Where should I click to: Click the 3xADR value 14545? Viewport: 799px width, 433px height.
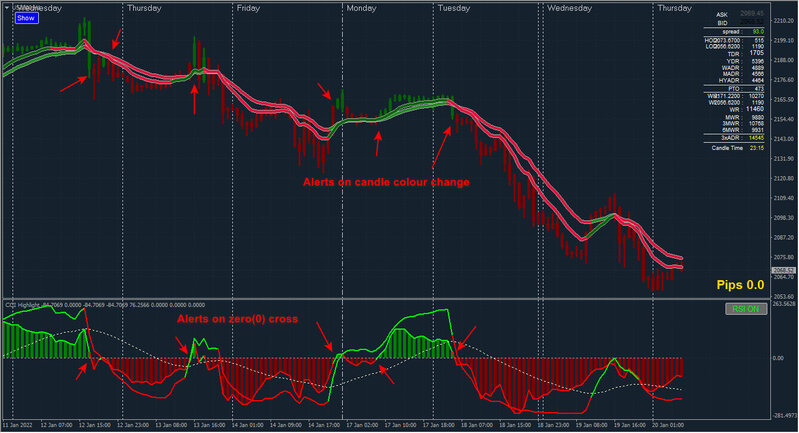(756, 138)
